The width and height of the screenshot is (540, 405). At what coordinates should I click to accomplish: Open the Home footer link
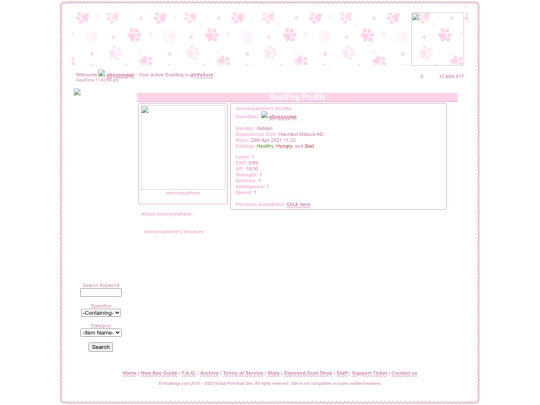(129, 373)
